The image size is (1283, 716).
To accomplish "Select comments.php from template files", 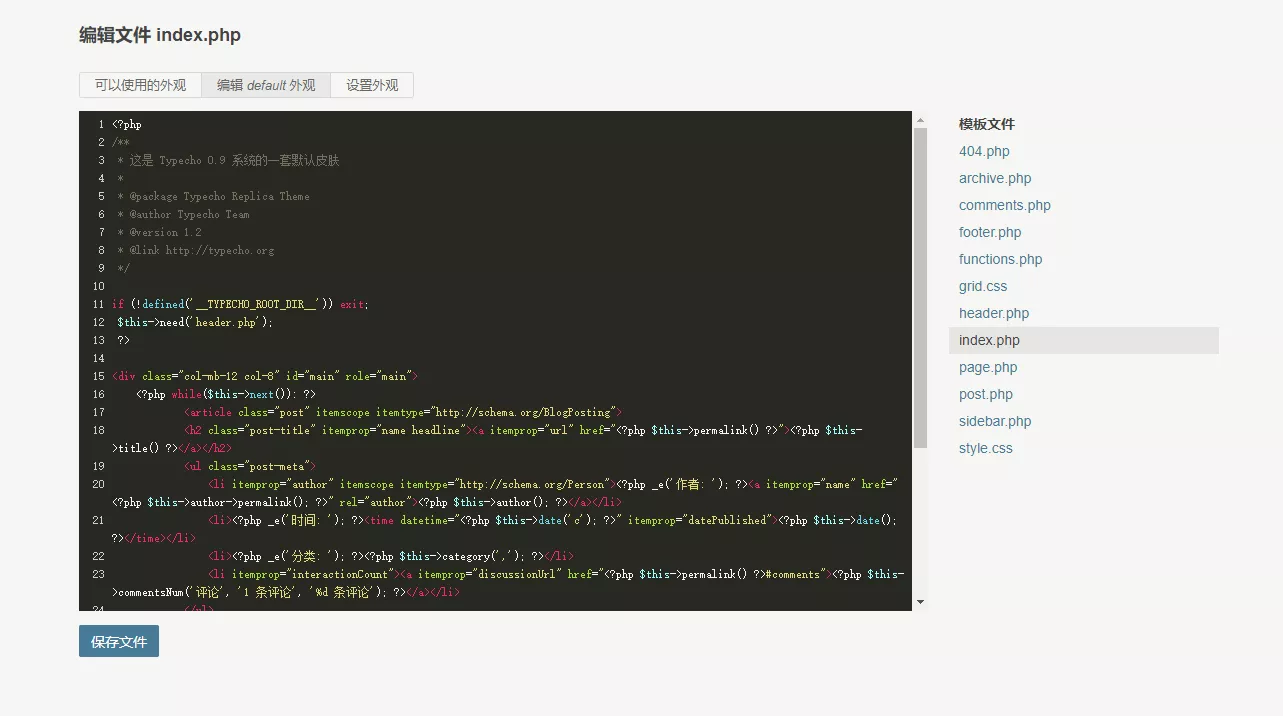I will (1004, 206).
